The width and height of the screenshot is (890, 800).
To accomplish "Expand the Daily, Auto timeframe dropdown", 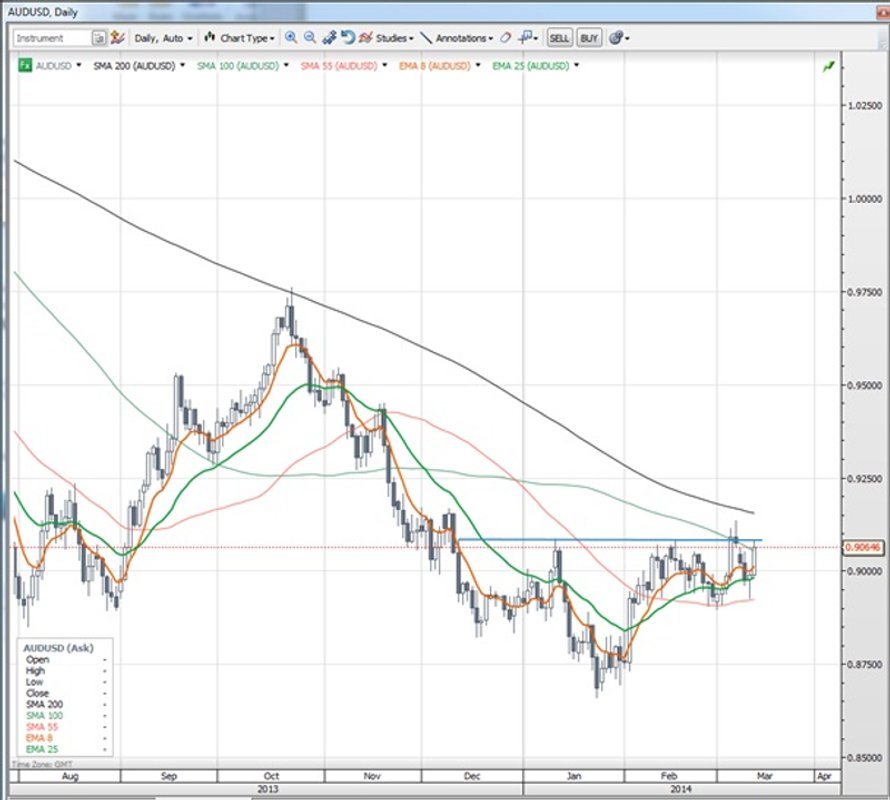I will click(160, 38).
